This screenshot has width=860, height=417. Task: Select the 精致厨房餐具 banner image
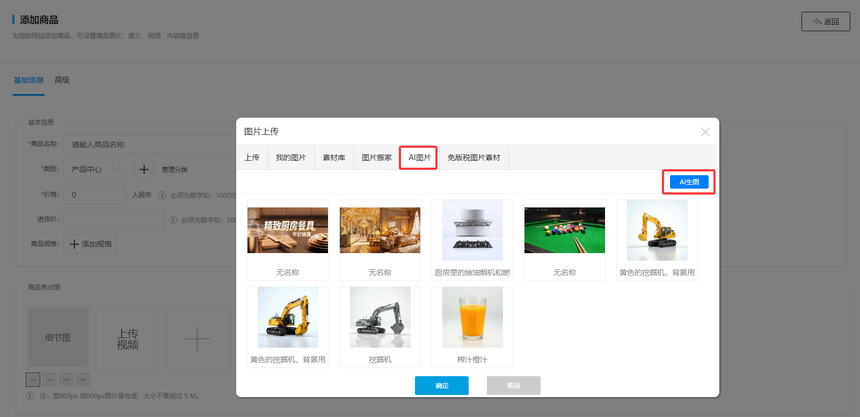[287, 230]
